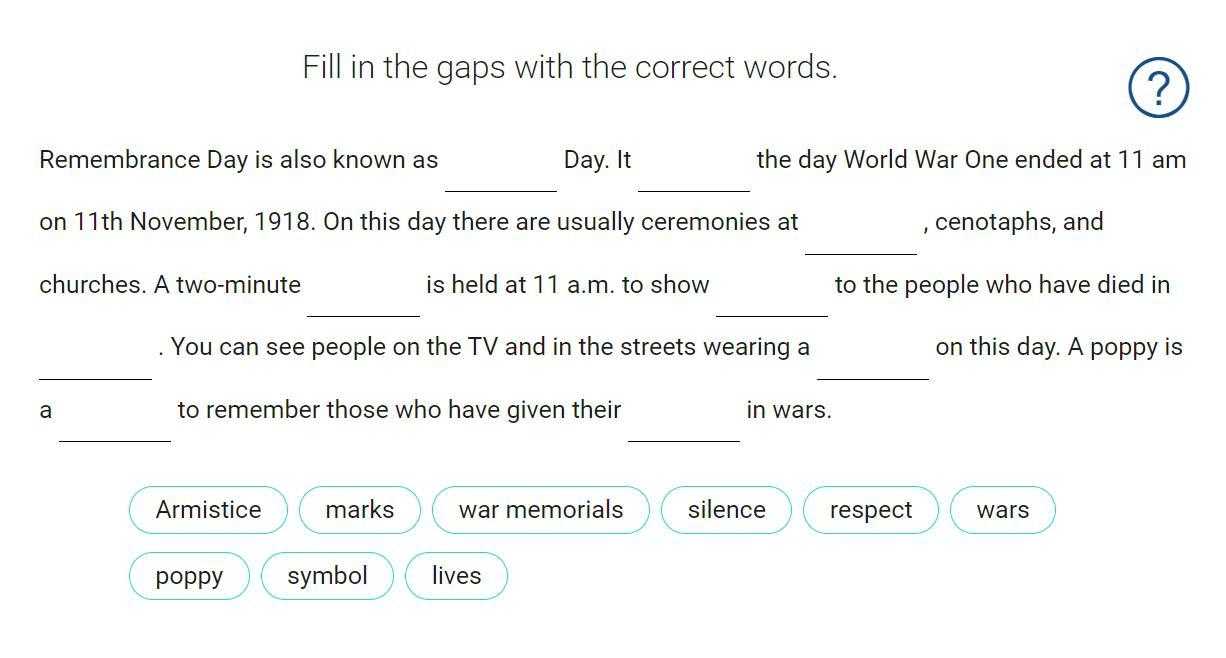Select the 'silence' word chip
The height and width of the screenshot is (658, 1226).
726,510
